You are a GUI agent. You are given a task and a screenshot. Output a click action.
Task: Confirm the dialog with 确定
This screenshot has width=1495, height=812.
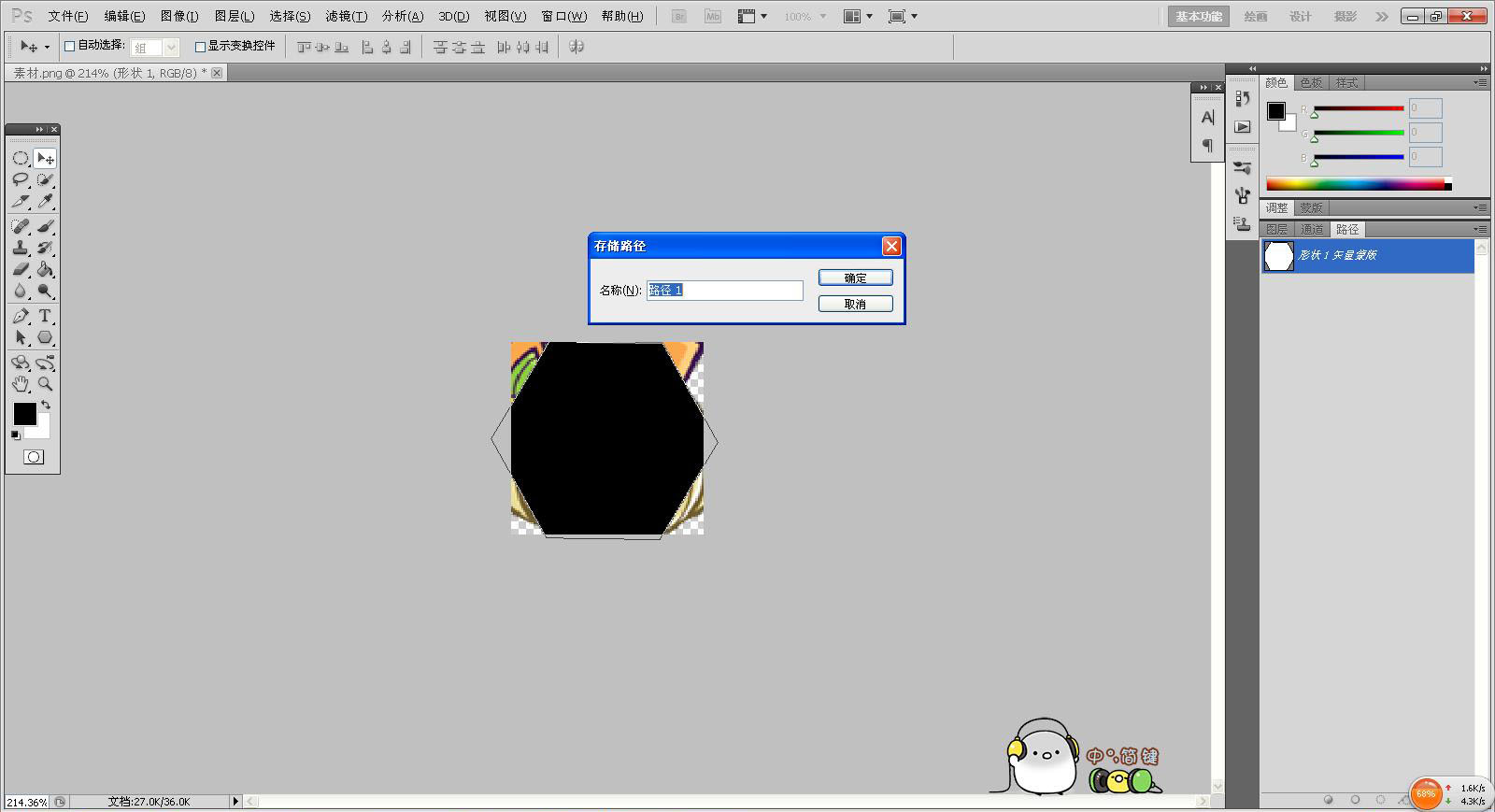[855, 278]
